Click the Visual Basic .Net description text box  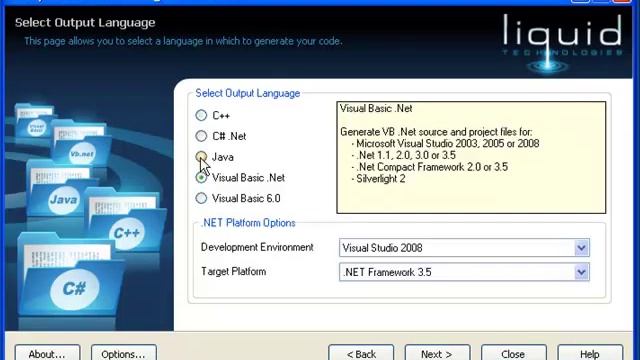click(x=471, y=158)
